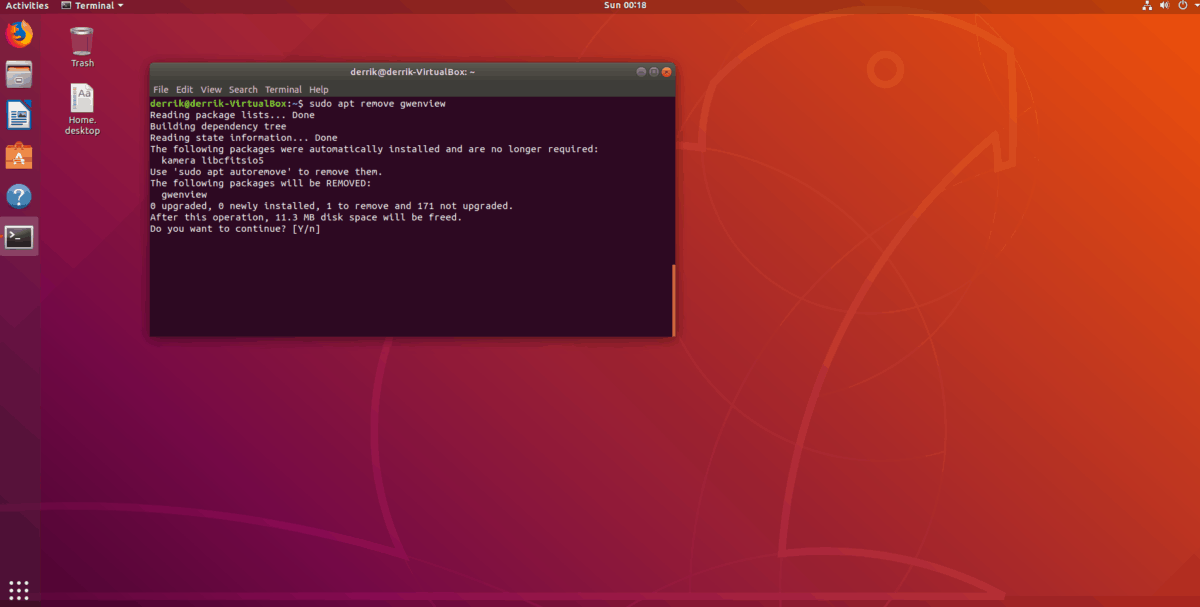Click Activities in the top bar

(x=26, y=5)
